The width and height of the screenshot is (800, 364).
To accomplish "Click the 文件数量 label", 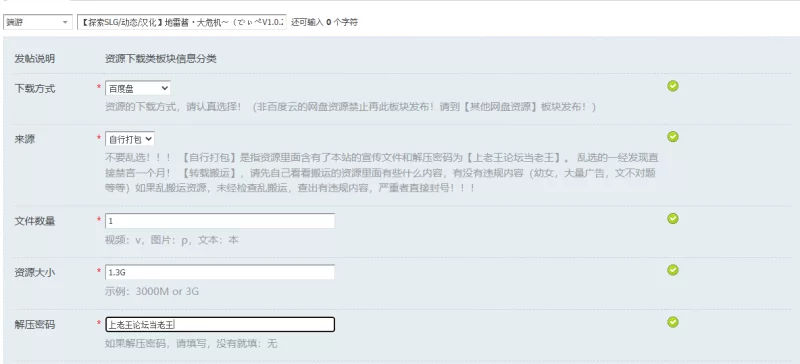I will (35, 222).
